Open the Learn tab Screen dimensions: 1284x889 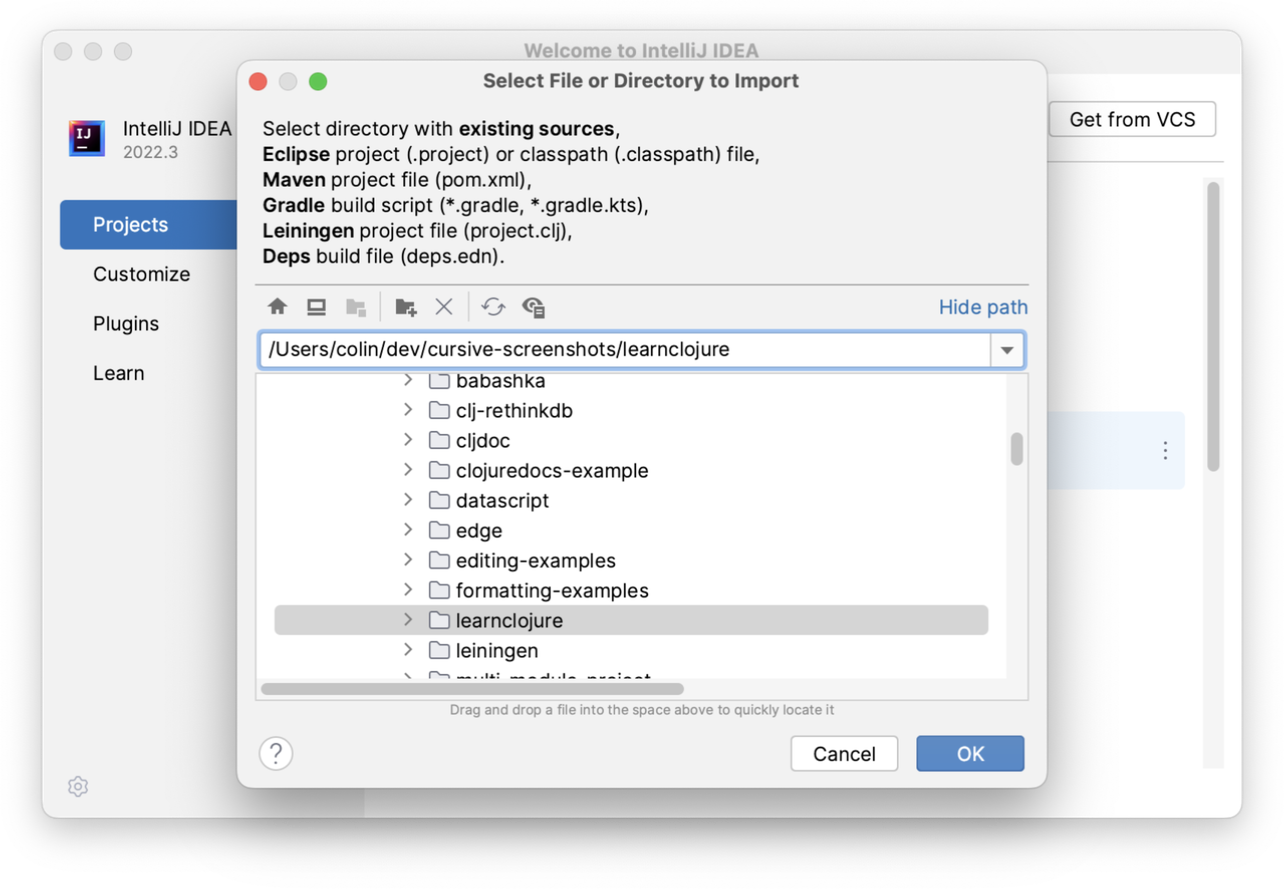click(119, 373)
